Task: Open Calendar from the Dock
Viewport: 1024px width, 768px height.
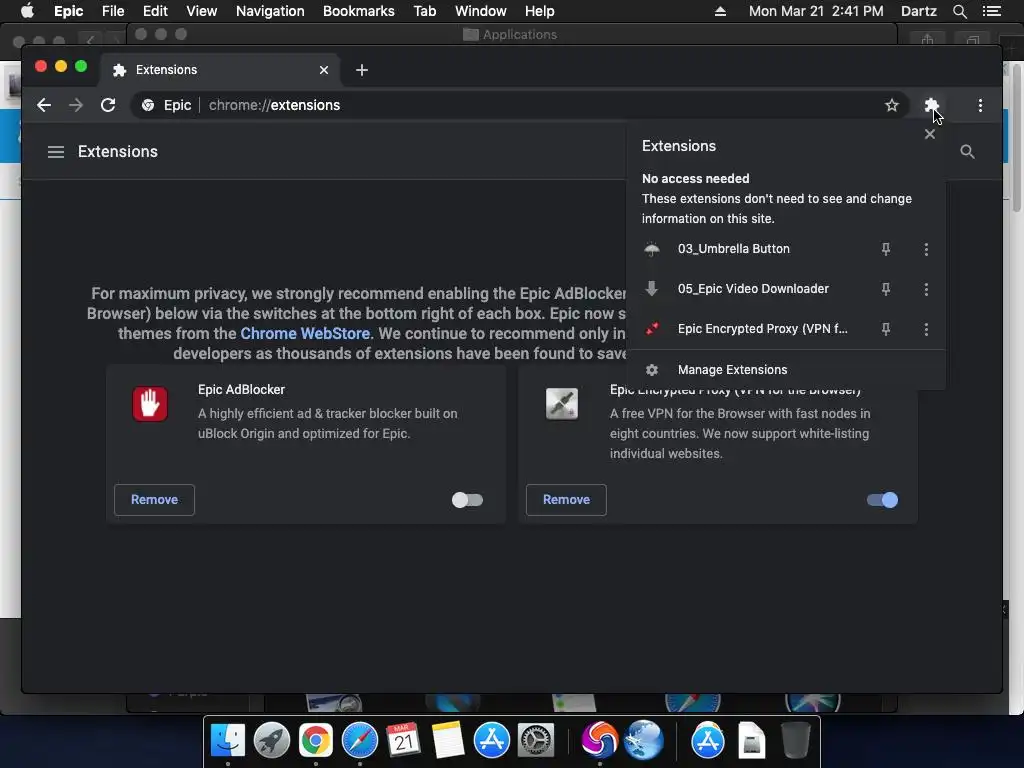Action: (x=403, y=741)
